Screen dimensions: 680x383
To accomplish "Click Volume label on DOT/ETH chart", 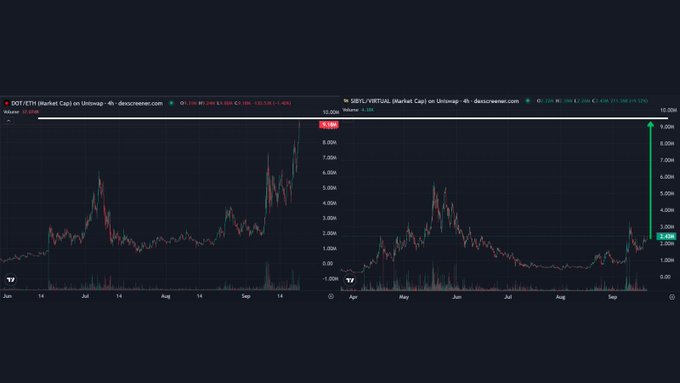I will click(x=11, y=112).
